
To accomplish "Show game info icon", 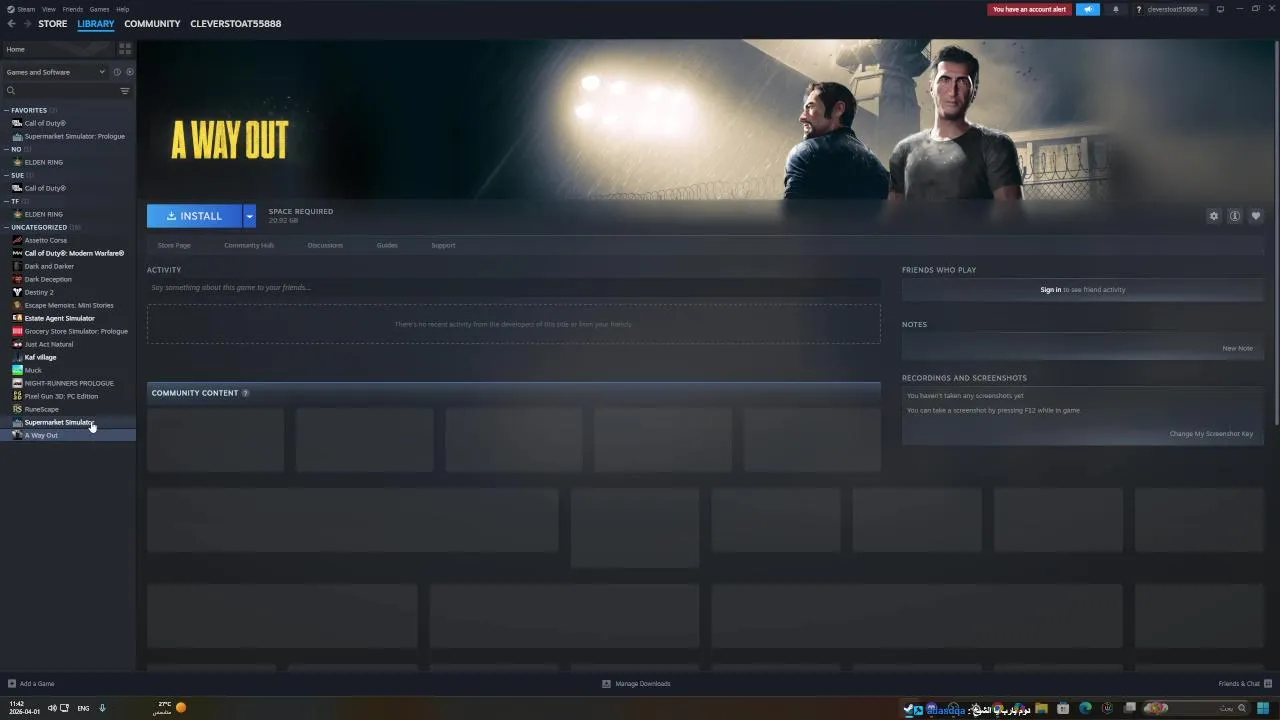I will click(x=1235, y=216).
